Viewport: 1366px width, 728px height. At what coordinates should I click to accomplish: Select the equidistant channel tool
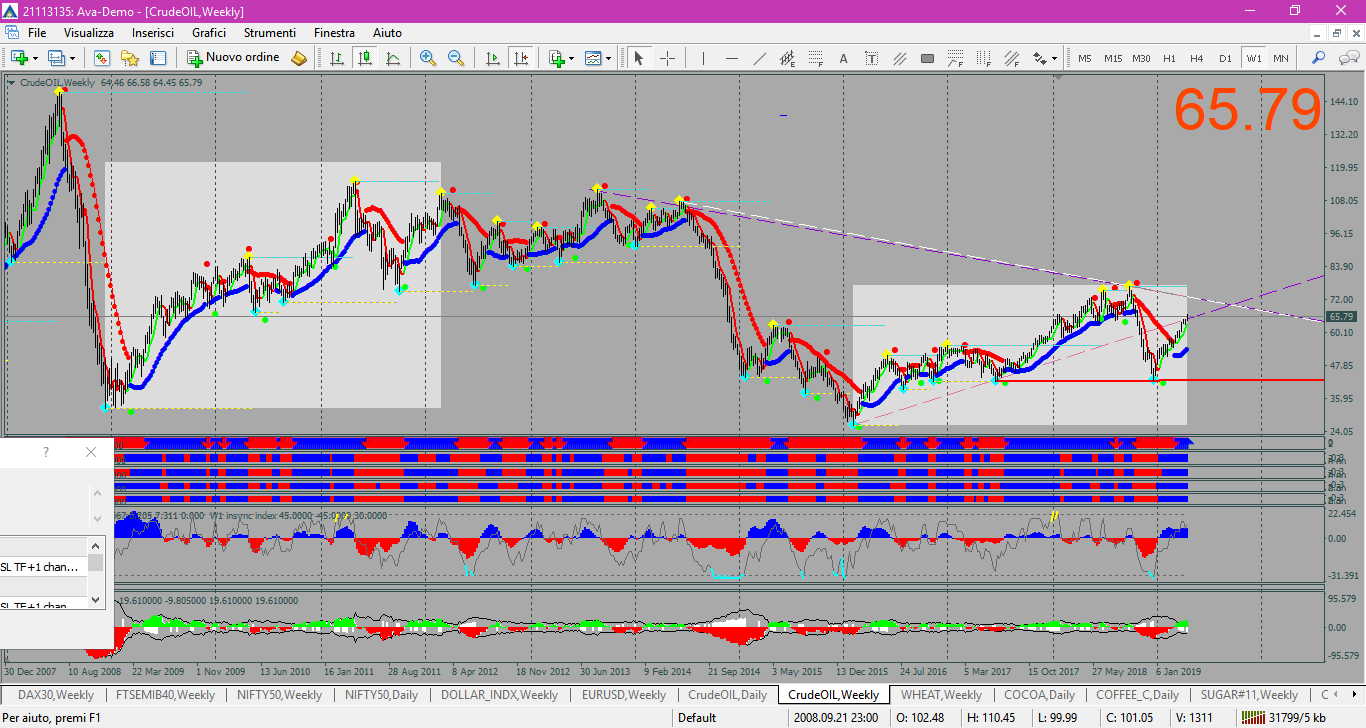tap(788, 58)
